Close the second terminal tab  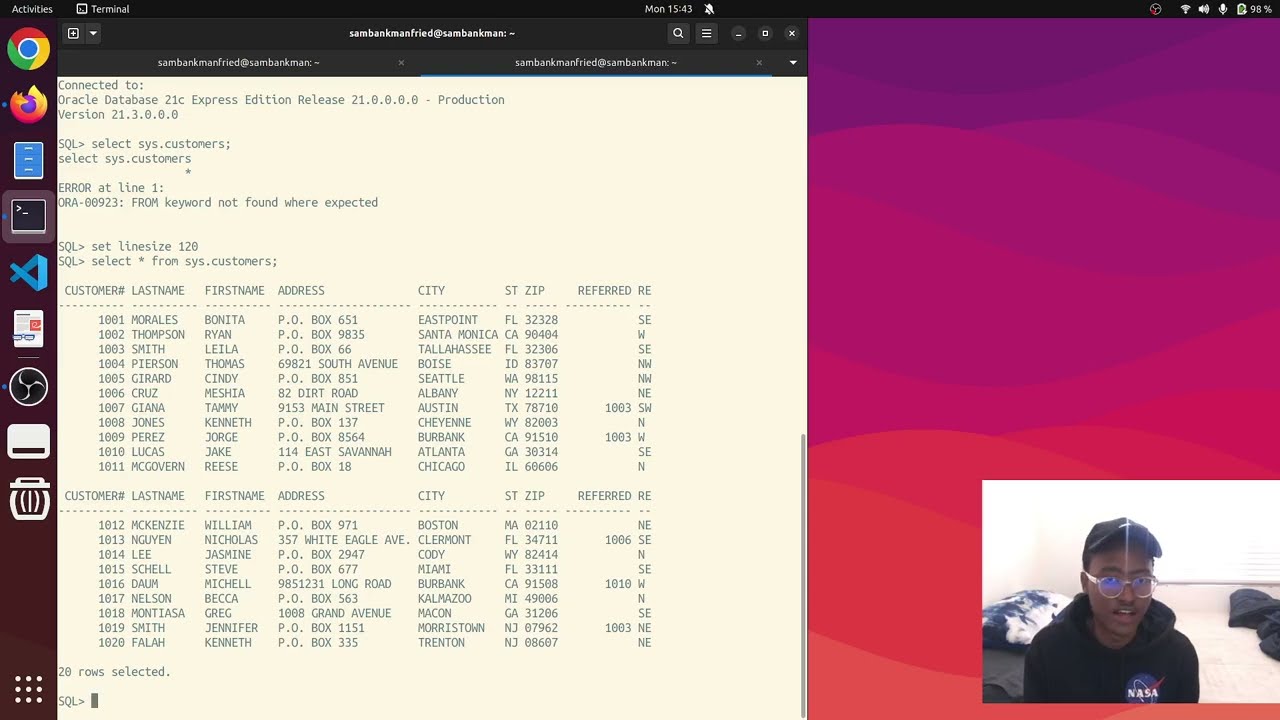click(x=759, y=62)
